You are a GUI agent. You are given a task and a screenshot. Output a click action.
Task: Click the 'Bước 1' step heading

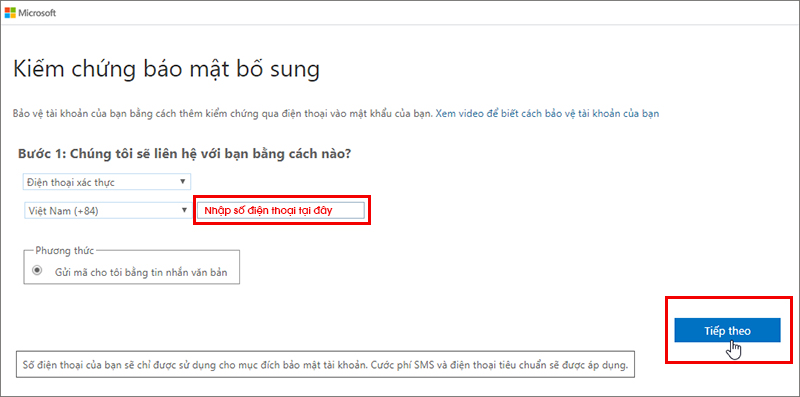click(185, 154)
